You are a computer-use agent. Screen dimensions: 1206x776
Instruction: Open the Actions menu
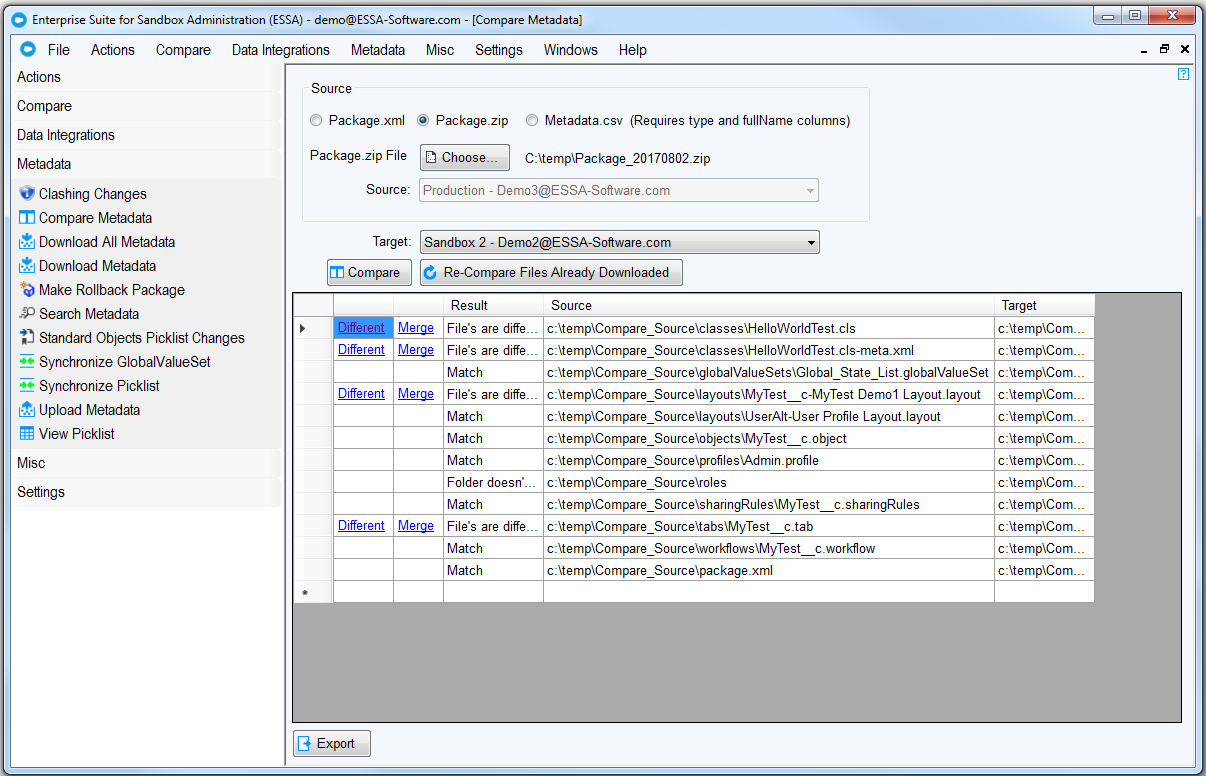click(x=113, y=50)
